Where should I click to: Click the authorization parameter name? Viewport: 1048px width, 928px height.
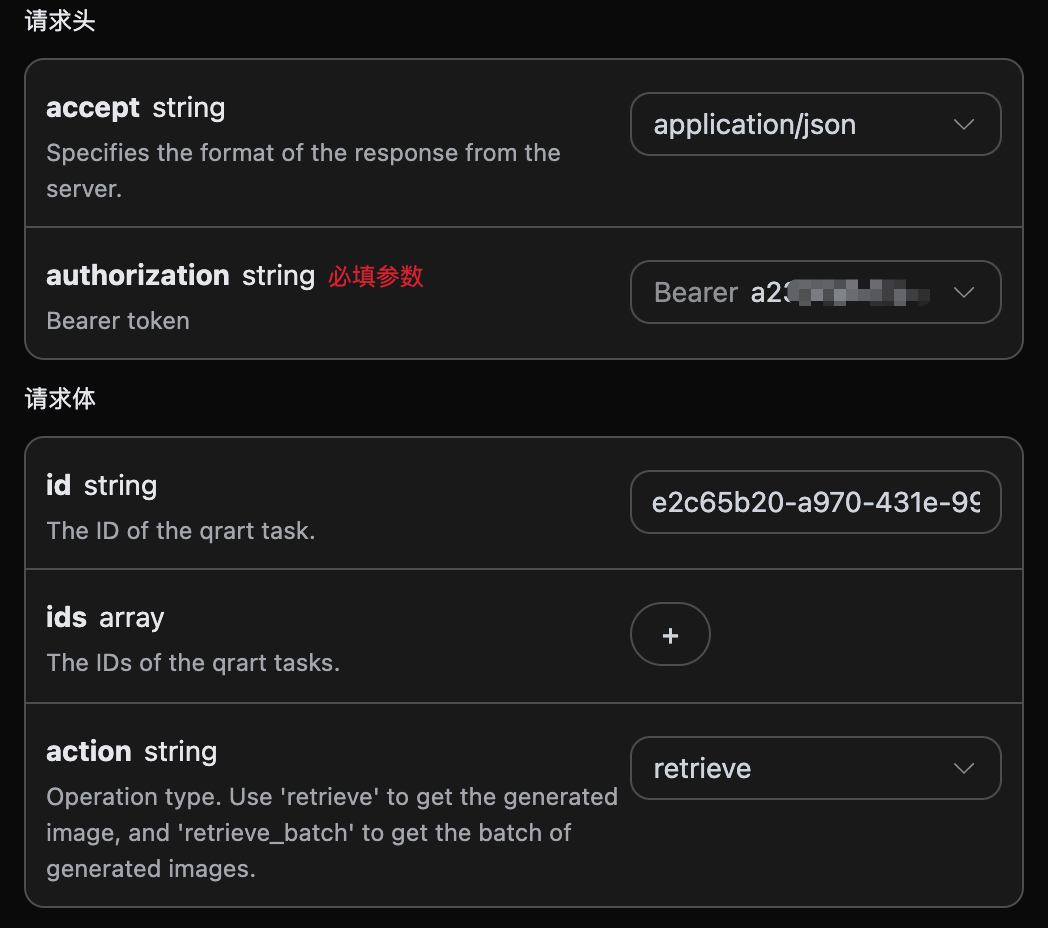point(138,276)
